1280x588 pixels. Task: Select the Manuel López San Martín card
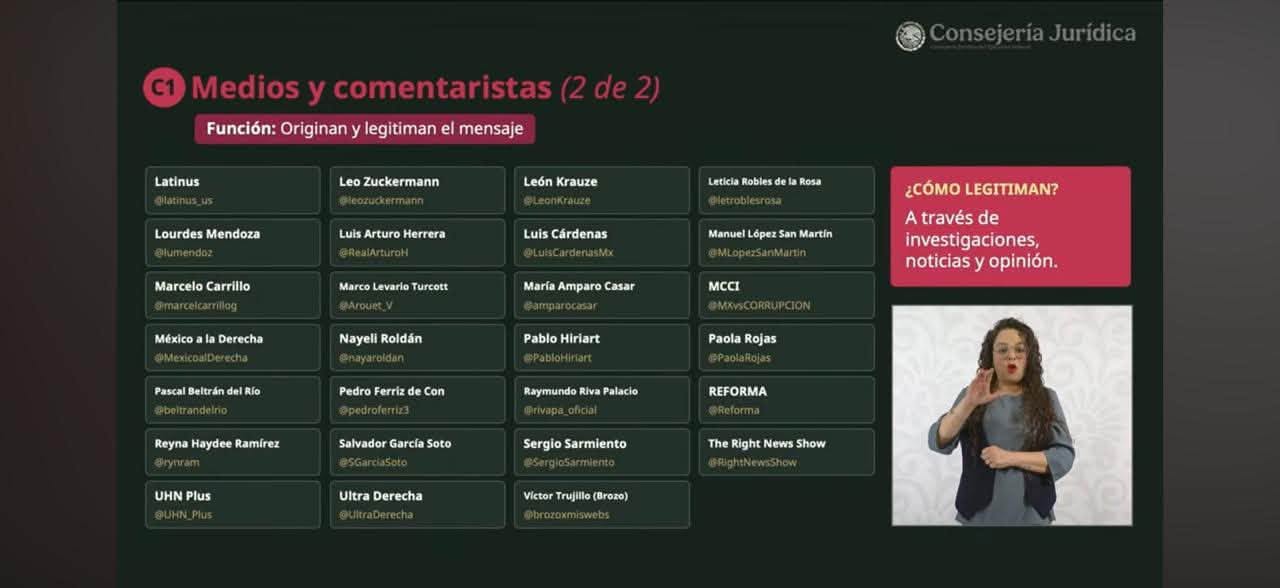tap(787, 243)
